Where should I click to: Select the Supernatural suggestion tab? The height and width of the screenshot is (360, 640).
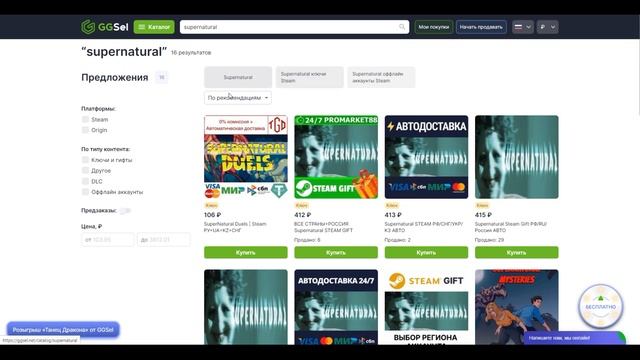[x=238, y=77]
